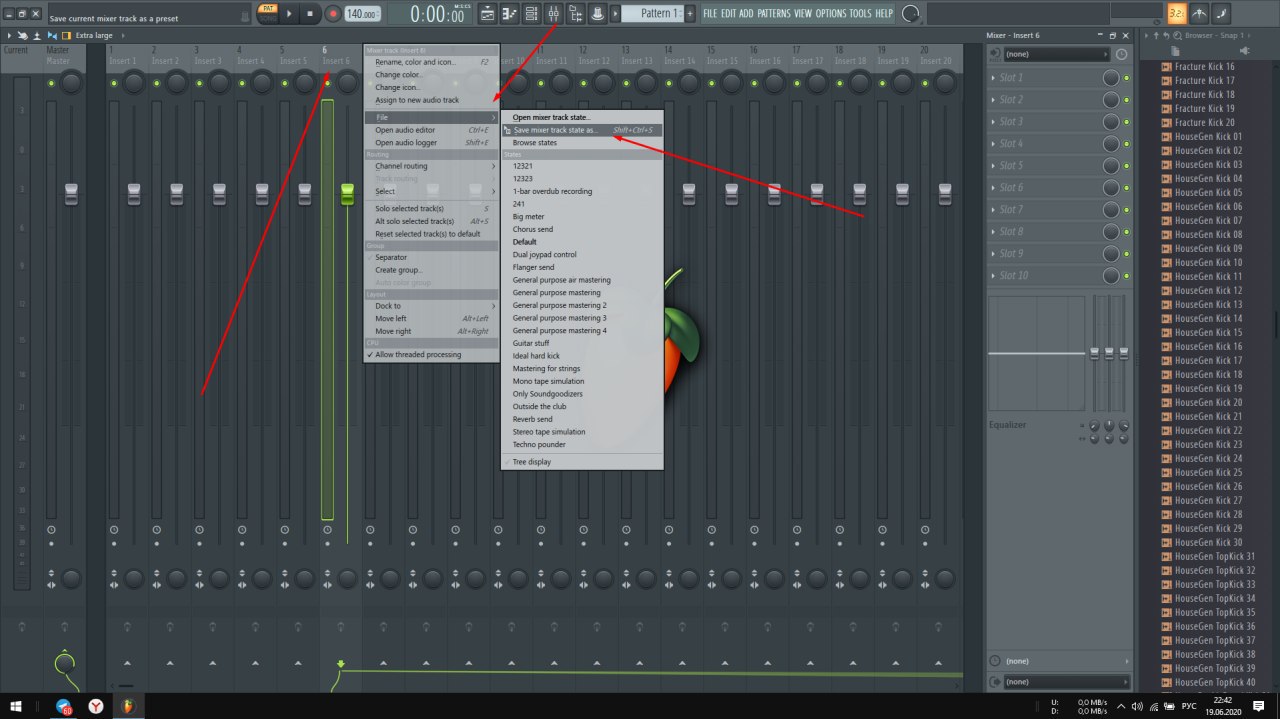This screenshot has height=719, width=1280.
Task: Open the HELP menu
Action: coord(884,13)
